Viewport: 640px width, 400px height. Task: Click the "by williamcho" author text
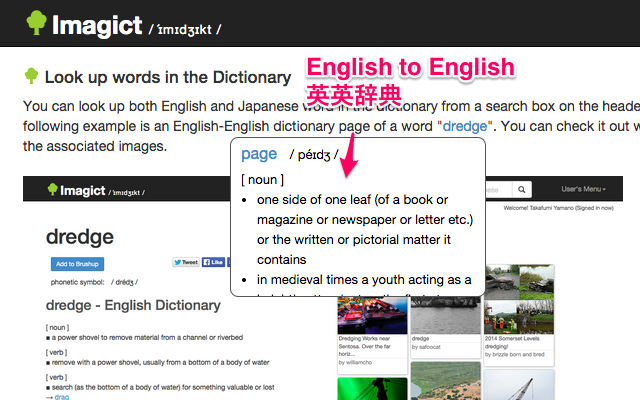pyautogui.click(x=355, y=362)
